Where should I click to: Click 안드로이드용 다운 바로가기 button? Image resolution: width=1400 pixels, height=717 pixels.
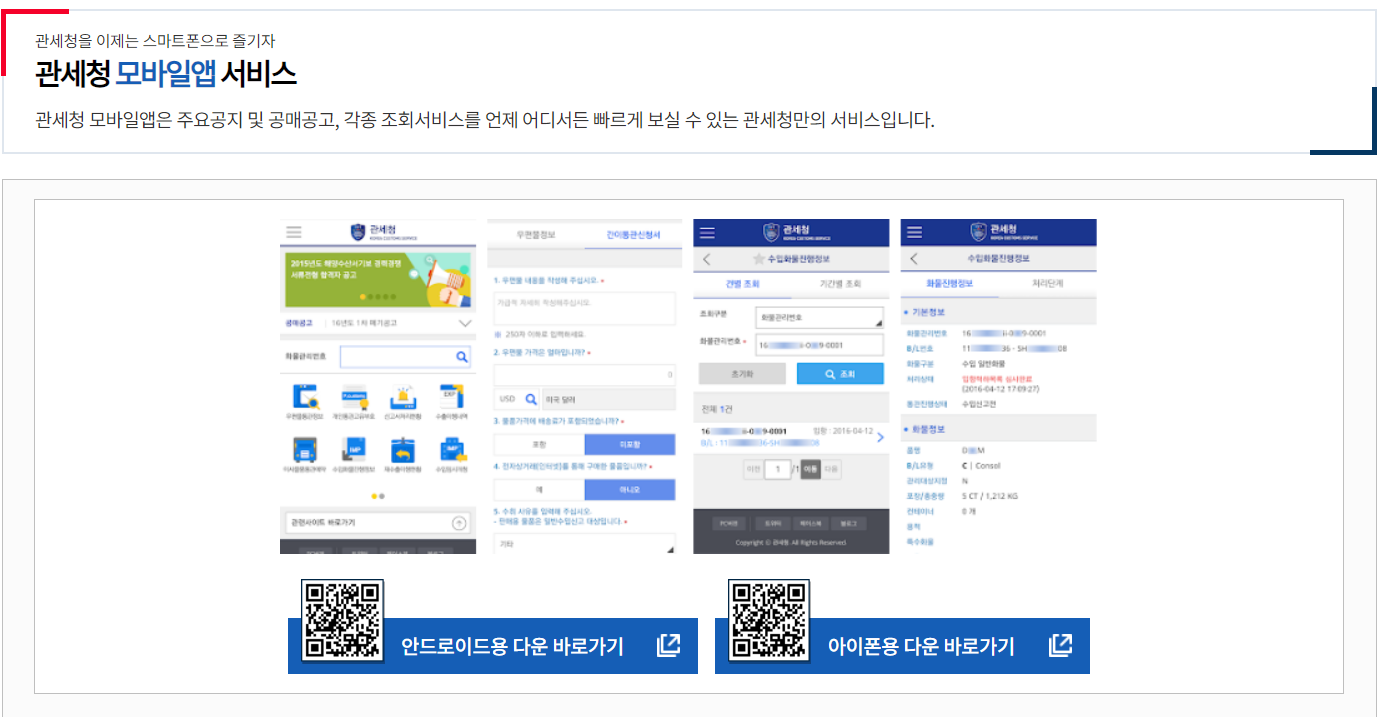click(493, 646)
